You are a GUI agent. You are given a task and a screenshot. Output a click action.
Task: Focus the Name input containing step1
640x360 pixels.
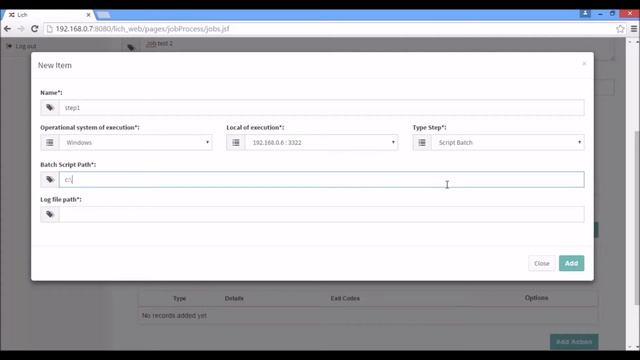(322, 108)
